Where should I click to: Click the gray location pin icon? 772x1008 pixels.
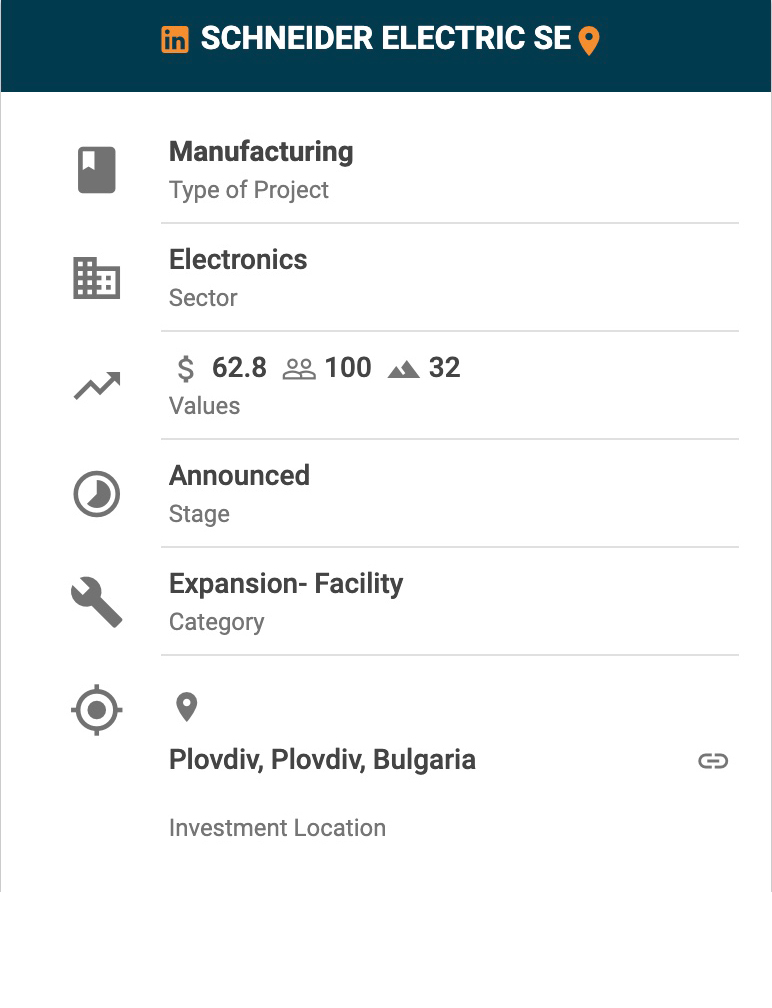pos(186,707)
